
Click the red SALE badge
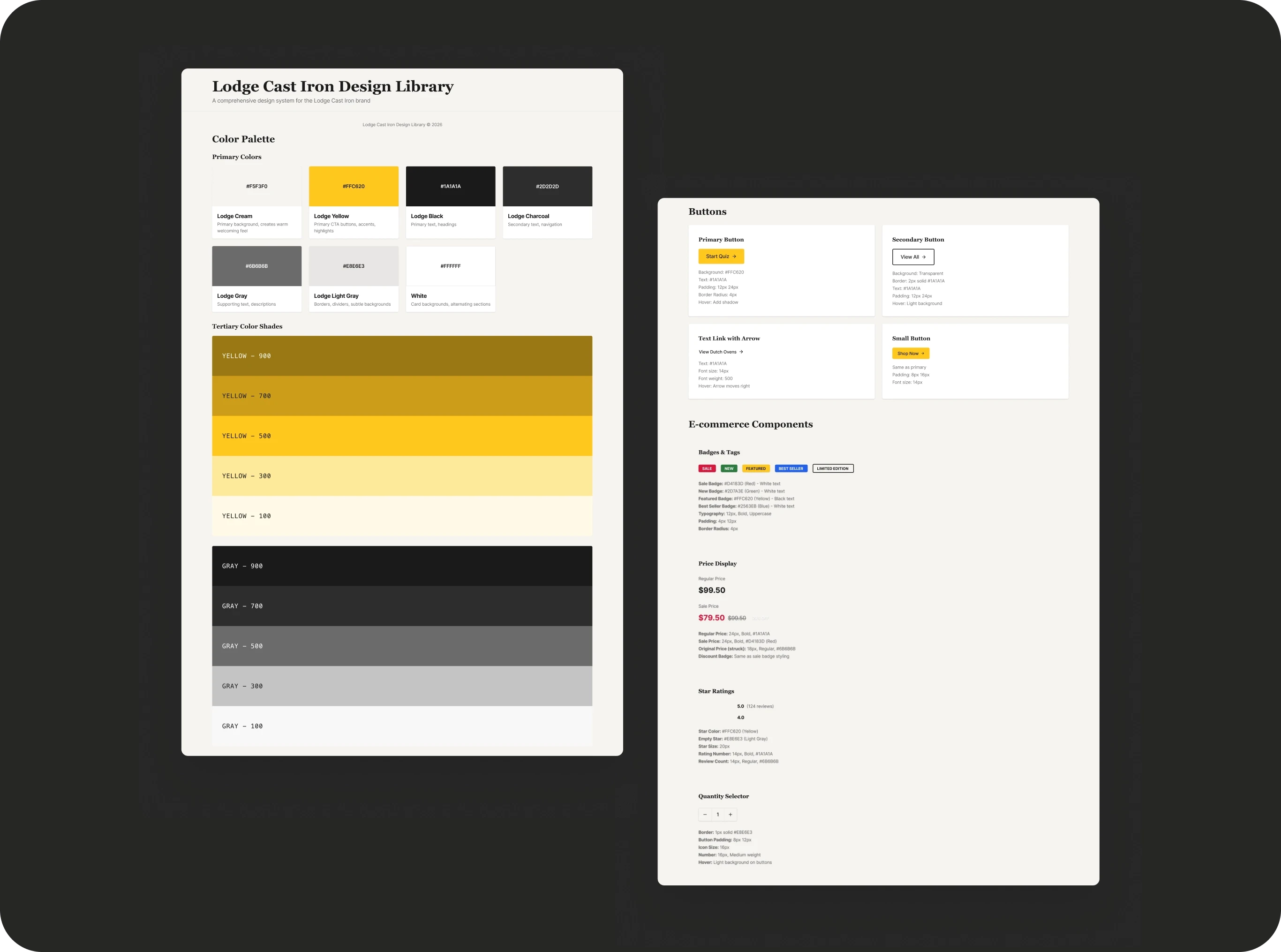[707, 468]
